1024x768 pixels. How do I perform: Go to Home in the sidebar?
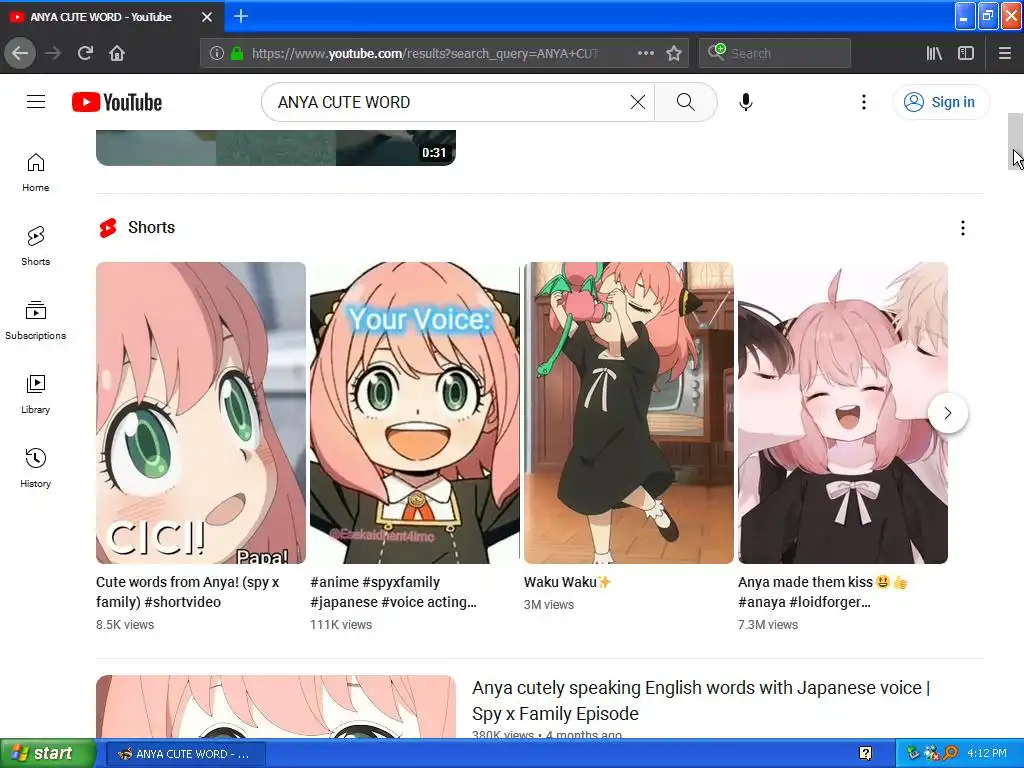(x=35, y=172)
